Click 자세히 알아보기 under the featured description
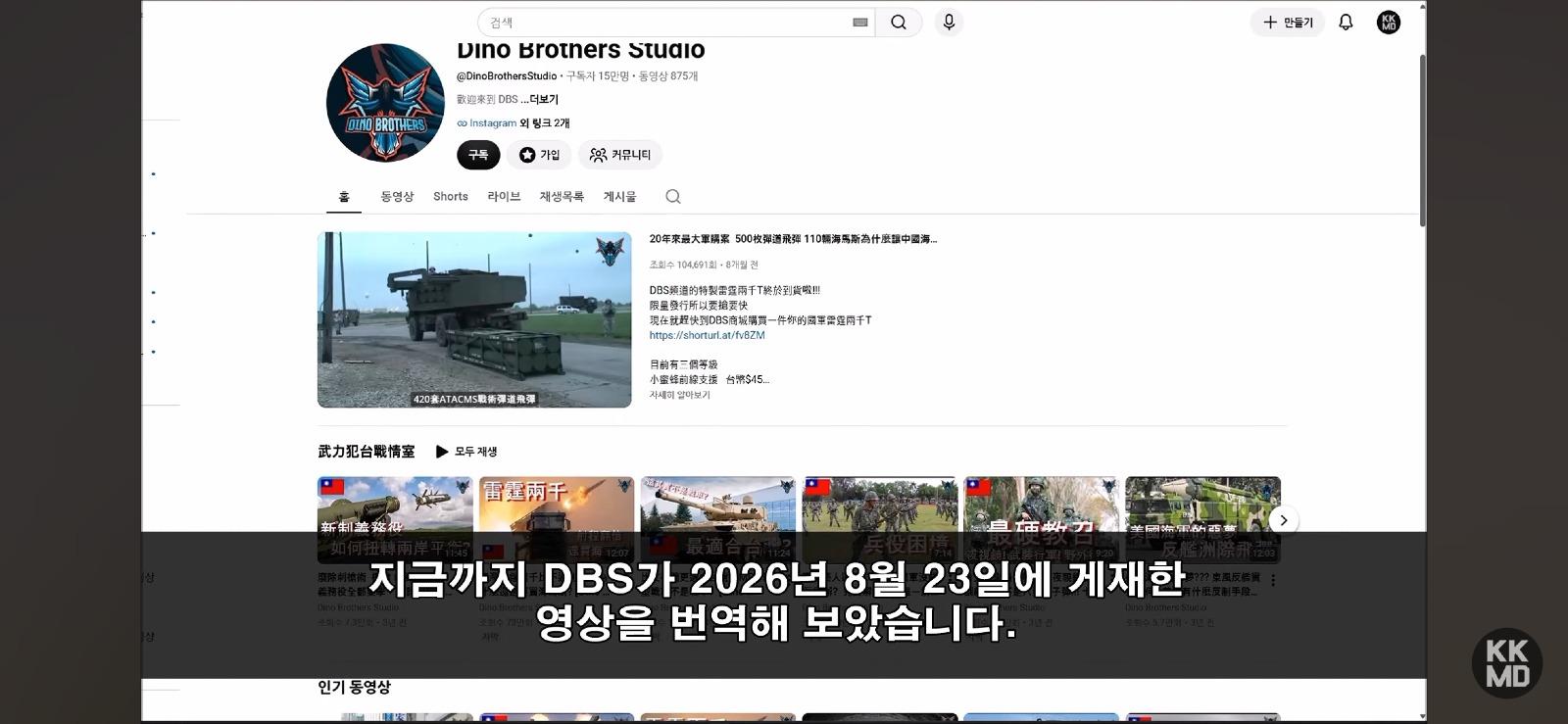 [679, 395]
